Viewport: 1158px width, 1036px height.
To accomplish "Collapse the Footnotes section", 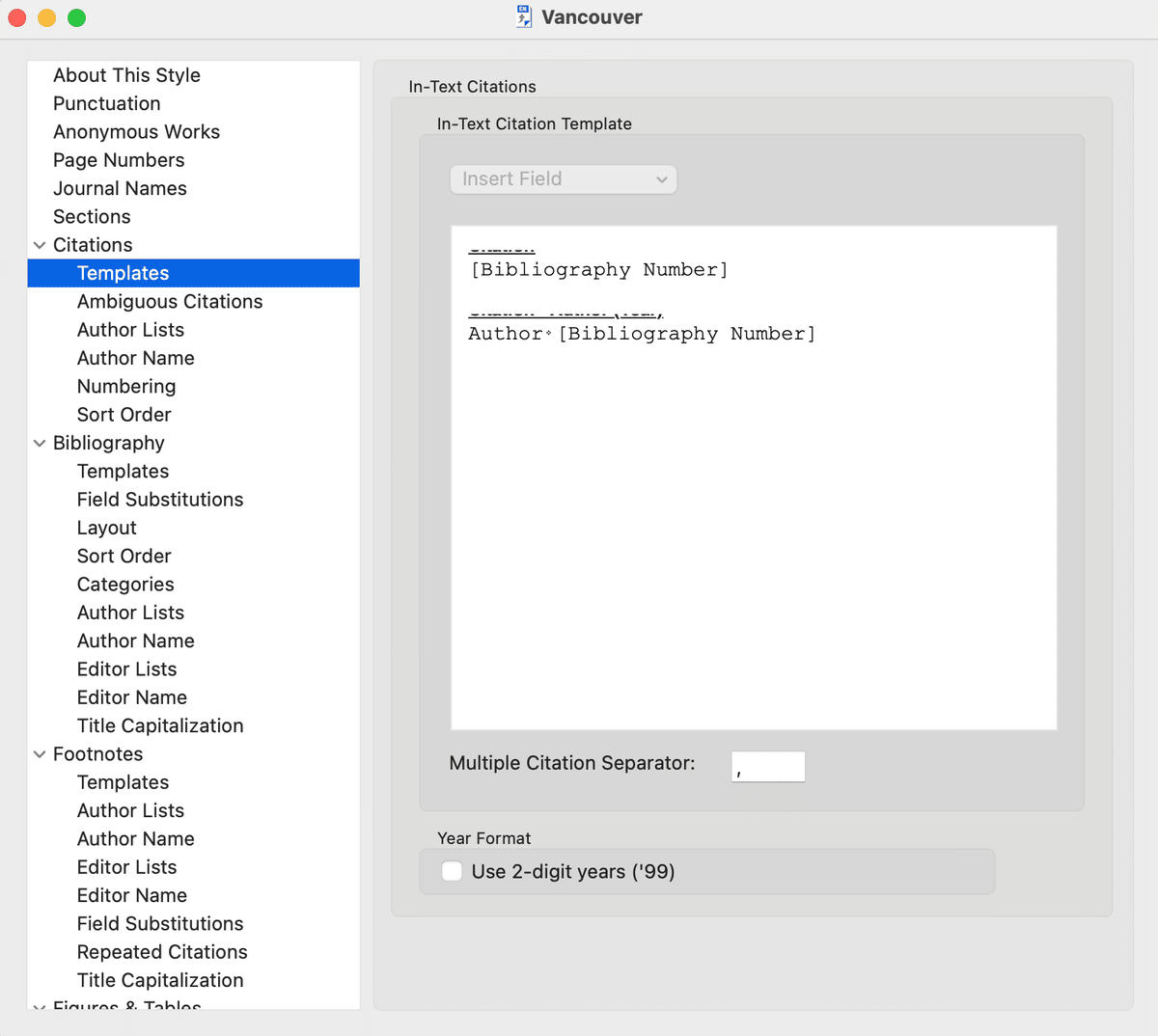I will pos(40,754).
